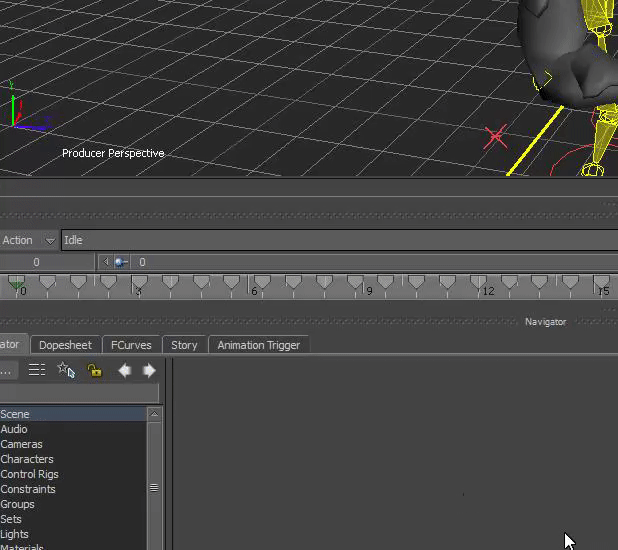Switch to the Dopesheet tab

click(x=65, y=345)
